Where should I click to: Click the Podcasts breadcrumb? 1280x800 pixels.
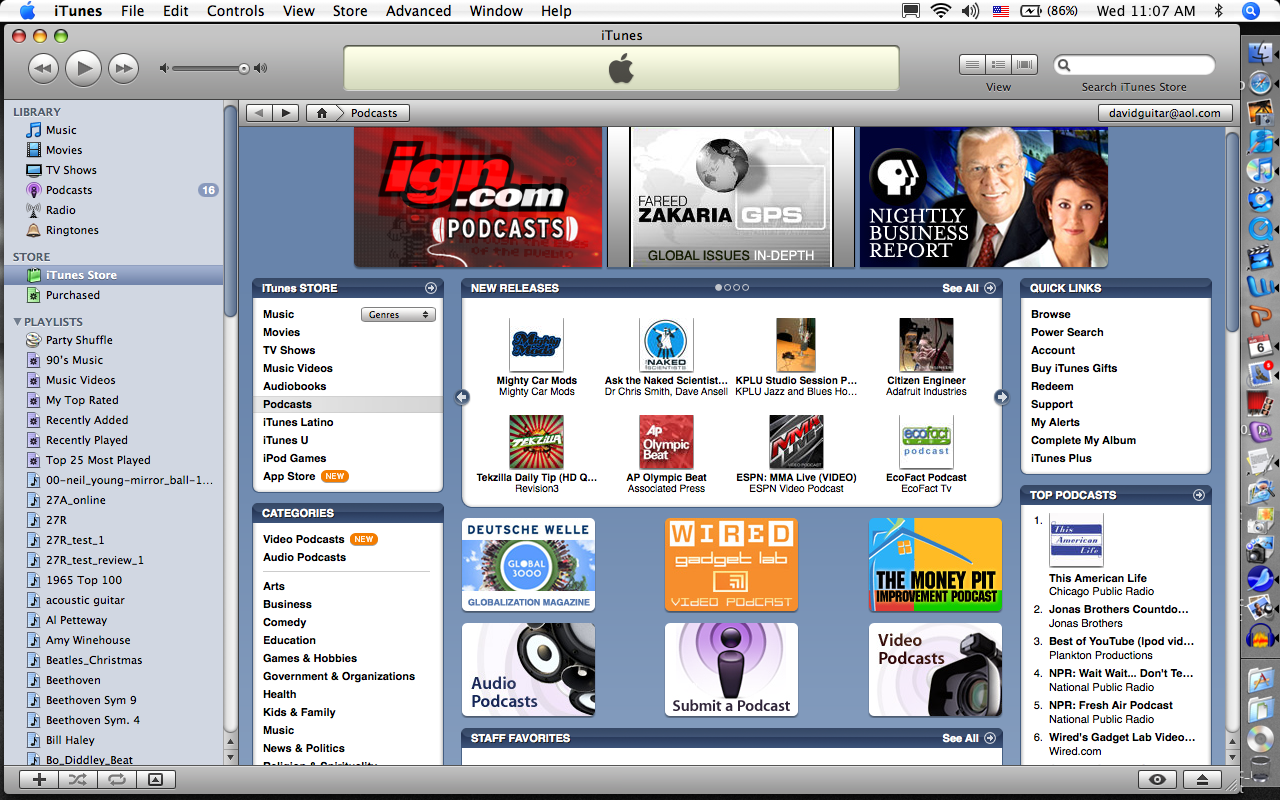point(373,113)
